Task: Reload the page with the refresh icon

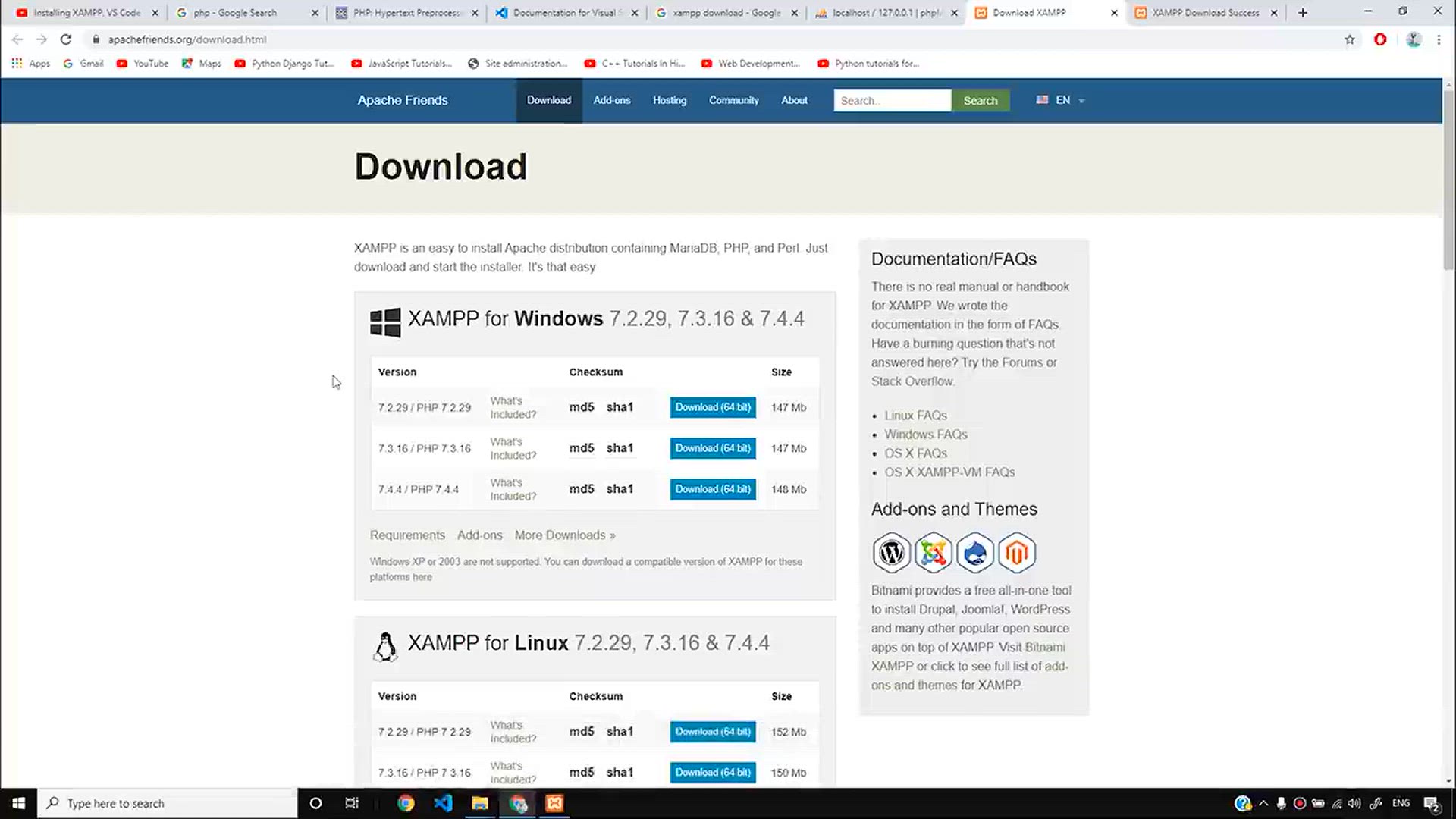Action: (x=66, y=39)
